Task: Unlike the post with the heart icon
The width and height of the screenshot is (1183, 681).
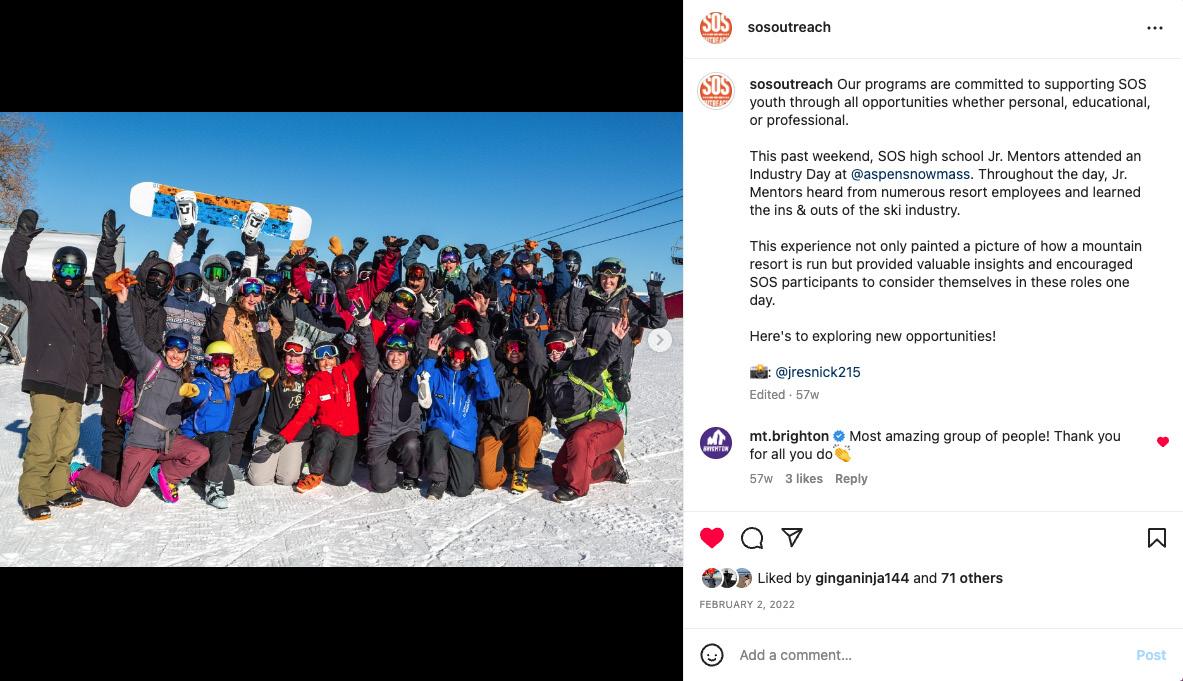Action: (711, 538)
